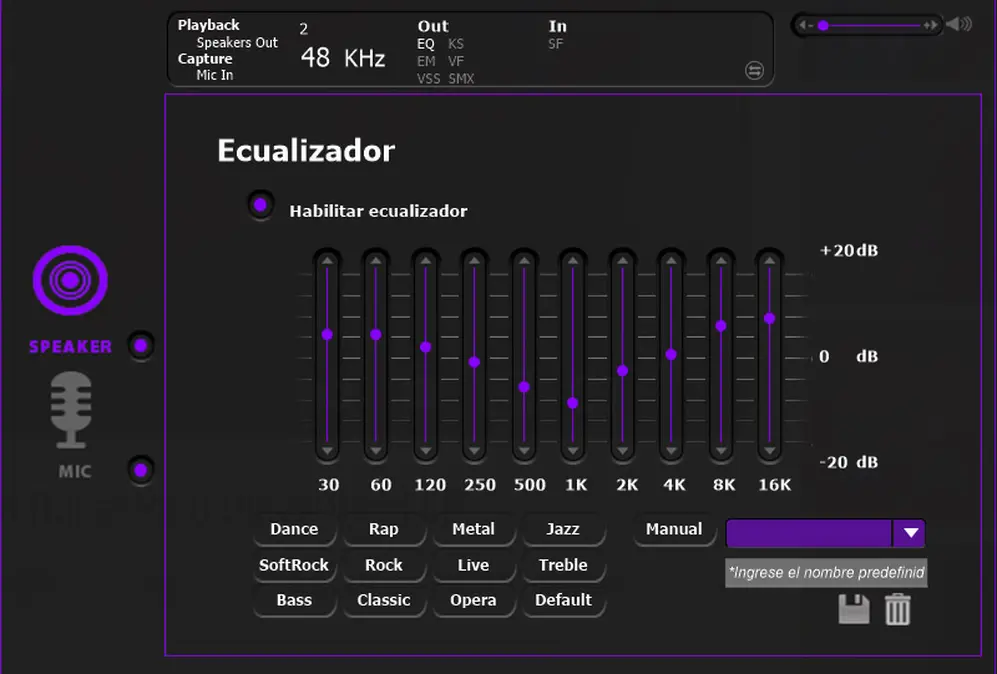Click the 120 Hz band up arrow
This screenshot has width=997, height=674.
click(x=425, y=261)
